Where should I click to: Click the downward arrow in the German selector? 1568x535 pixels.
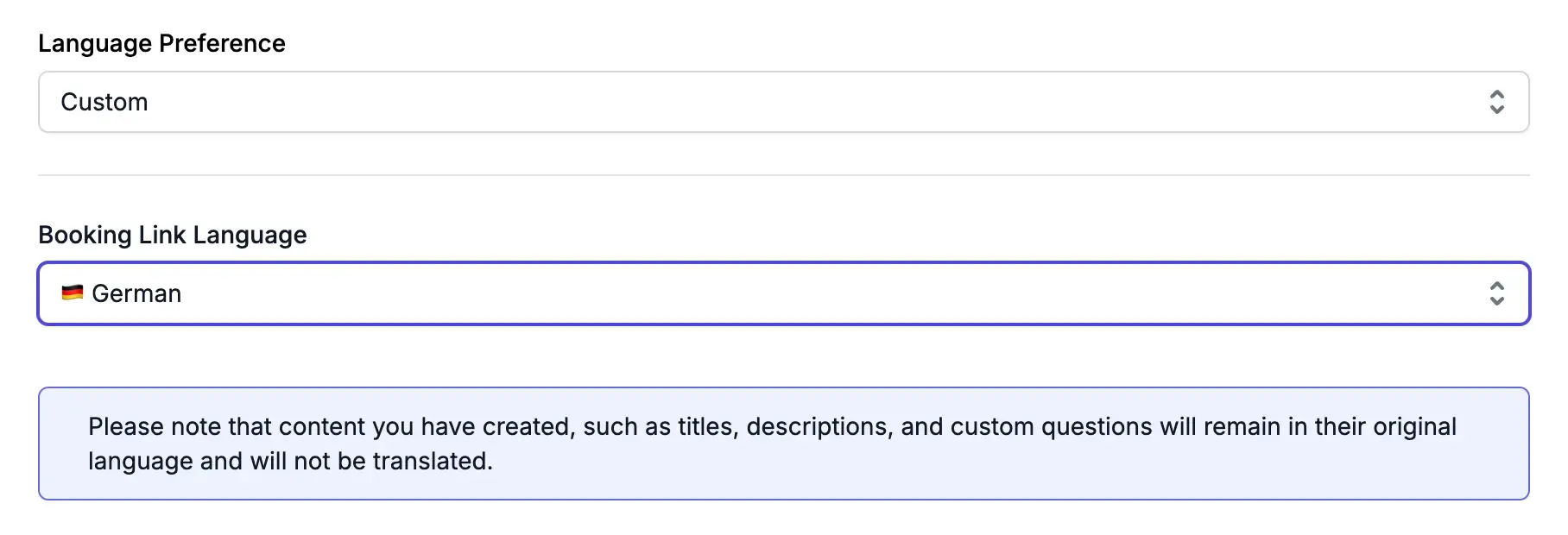[x=1496, y=301]
